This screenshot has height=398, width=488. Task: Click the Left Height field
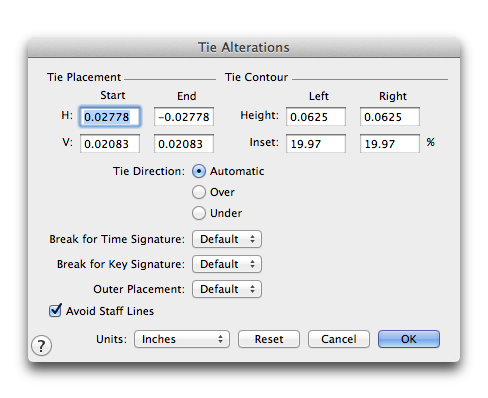316,117
